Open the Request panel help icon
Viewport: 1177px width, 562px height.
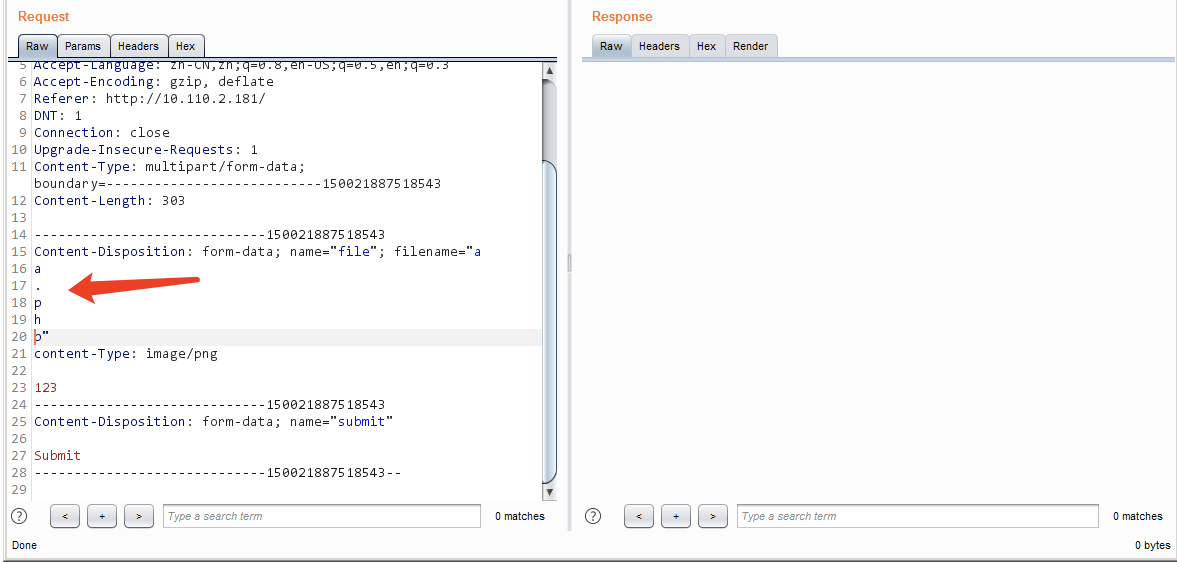coord(20,516)
